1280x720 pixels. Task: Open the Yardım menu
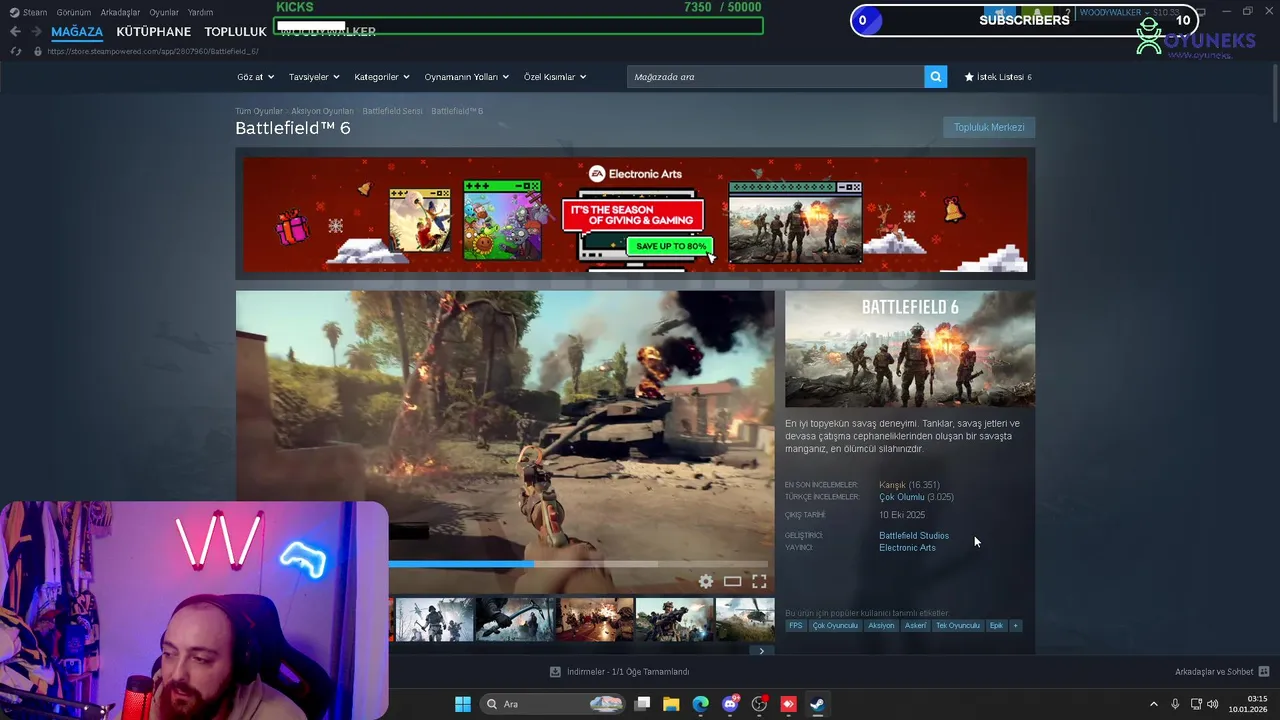click(200, 12)
